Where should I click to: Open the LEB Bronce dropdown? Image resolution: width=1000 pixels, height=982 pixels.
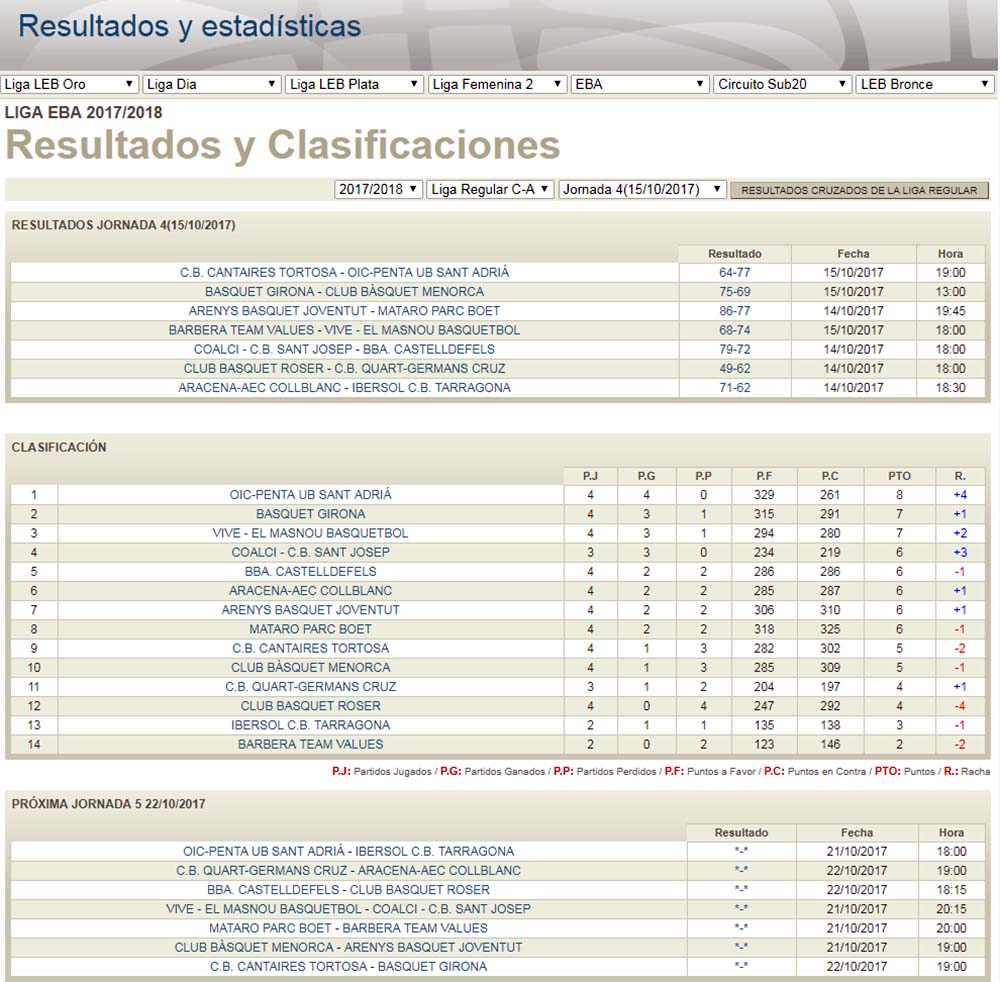point(924,84)
